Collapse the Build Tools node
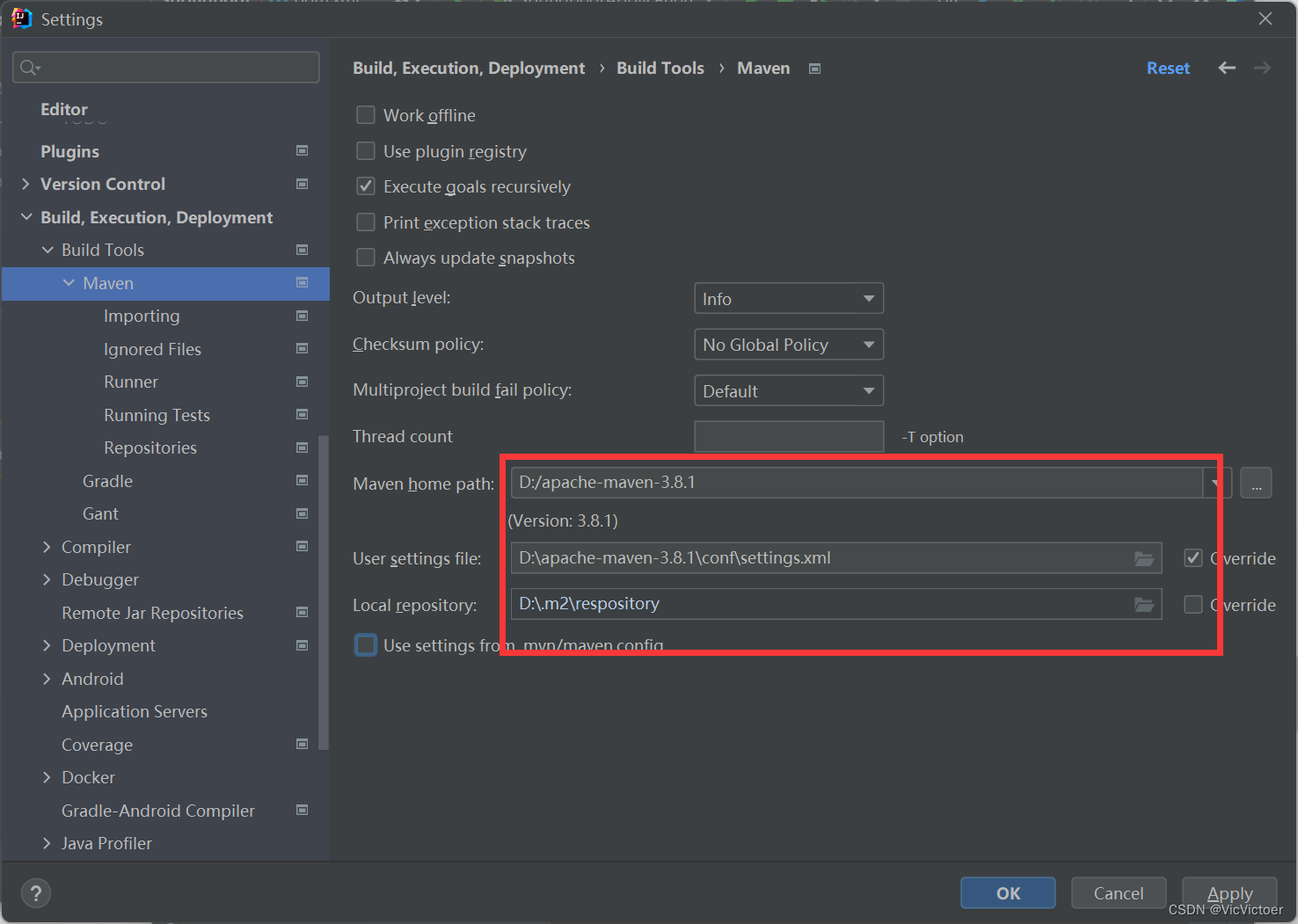 pos(47,250)
